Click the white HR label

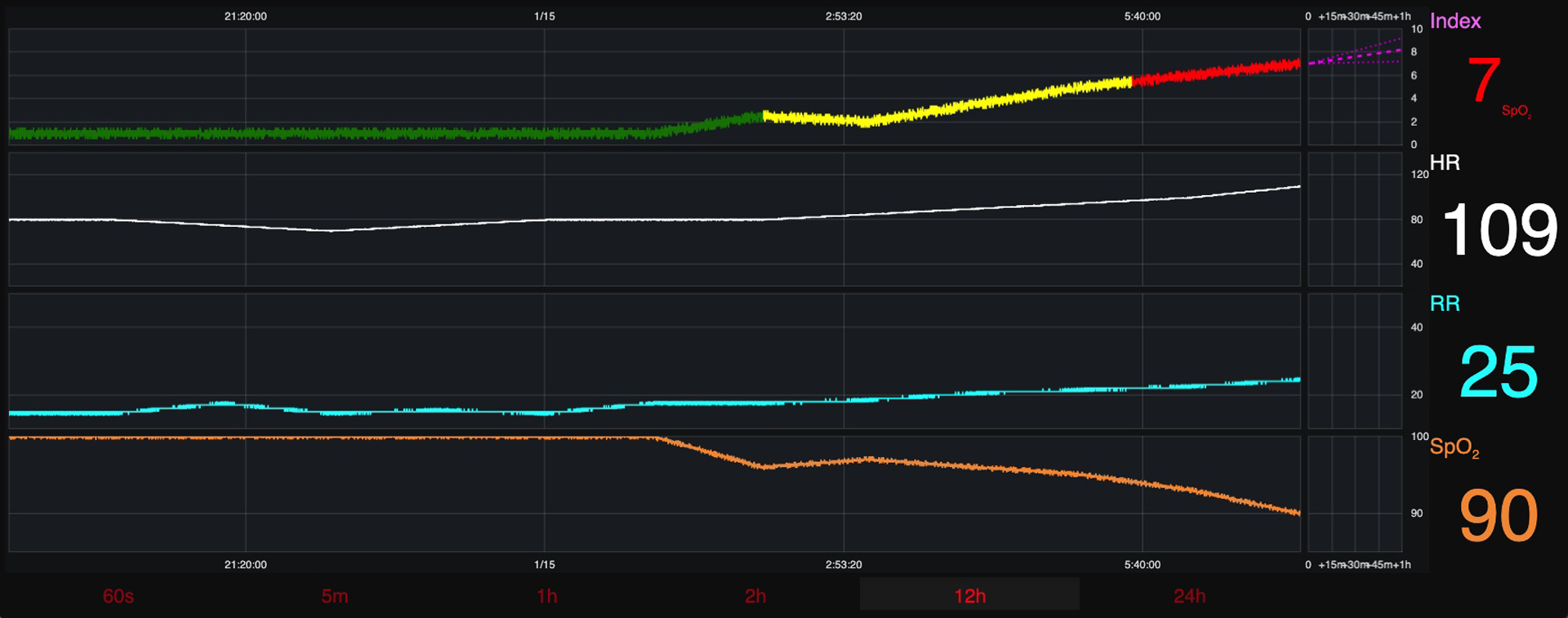(1445, 162)
